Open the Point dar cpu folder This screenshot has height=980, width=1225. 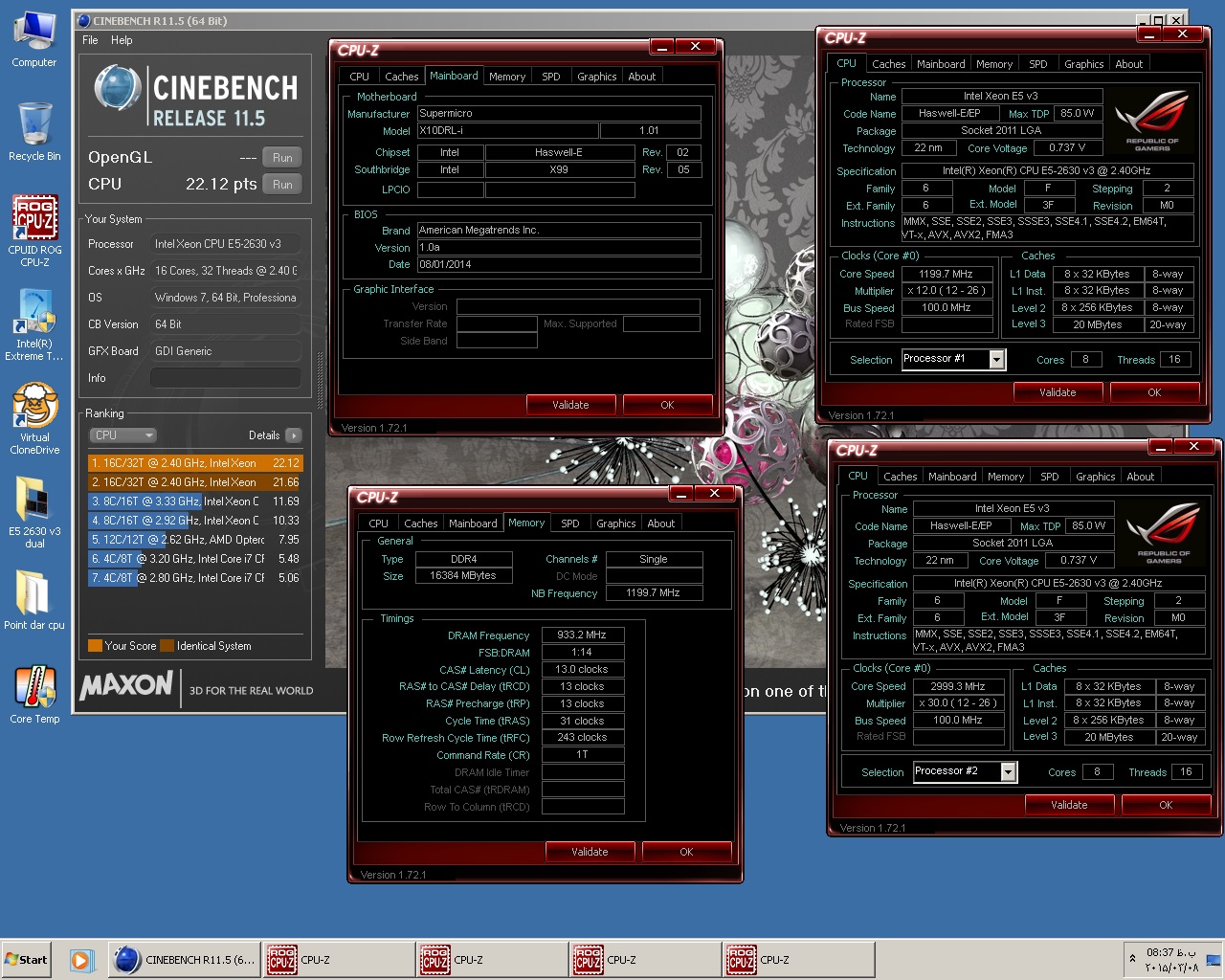[34, 601]
